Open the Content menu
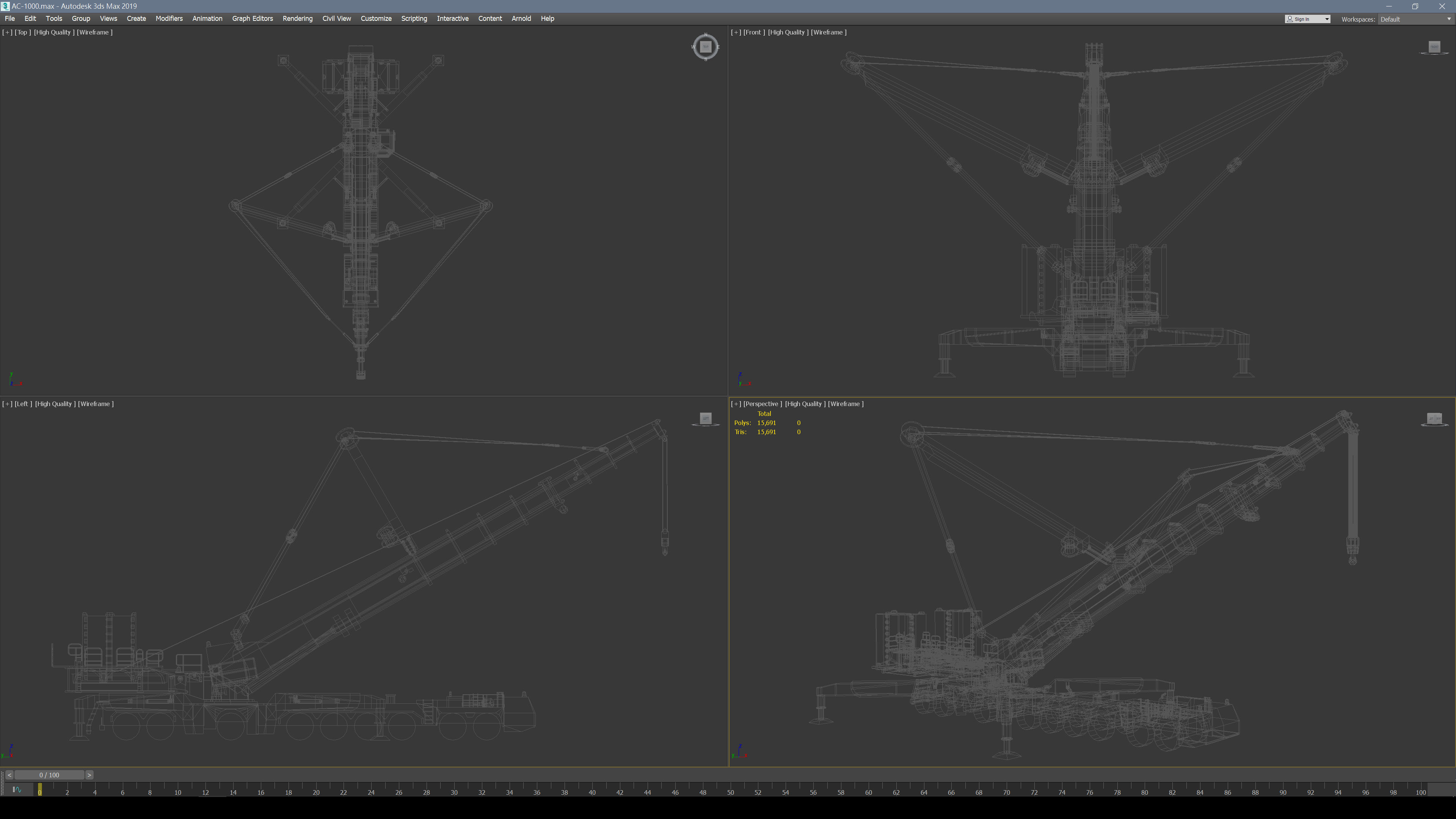Image resolution: width=1456 pixels, height=819 pixels. pos(490,19)
